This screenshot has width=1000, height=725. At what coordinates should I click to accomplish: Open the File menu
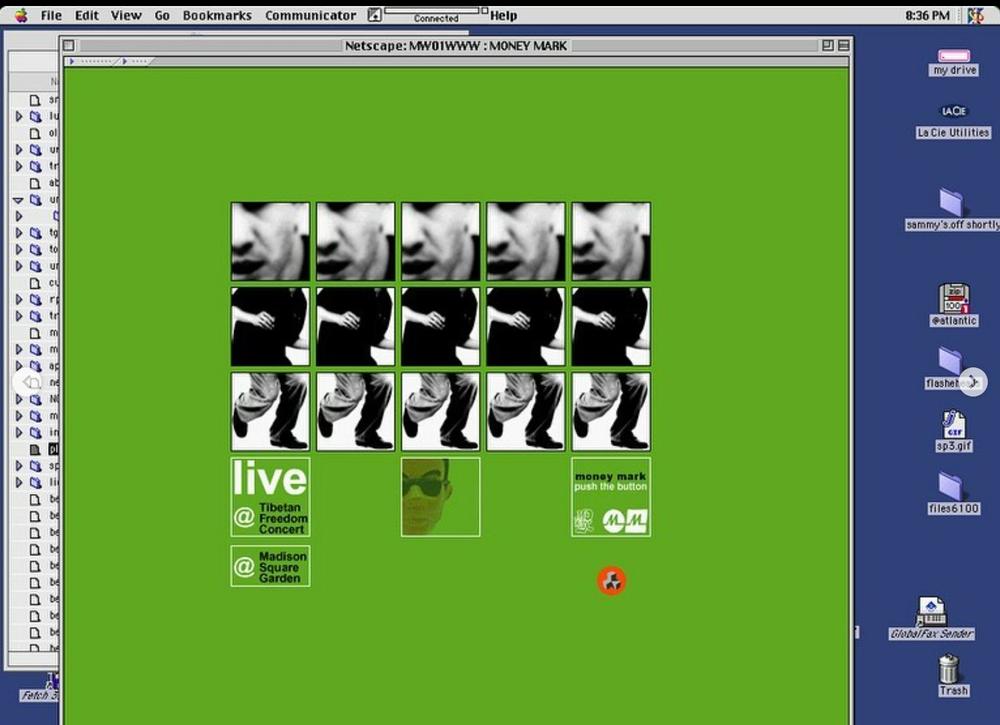tap(51, 15)
